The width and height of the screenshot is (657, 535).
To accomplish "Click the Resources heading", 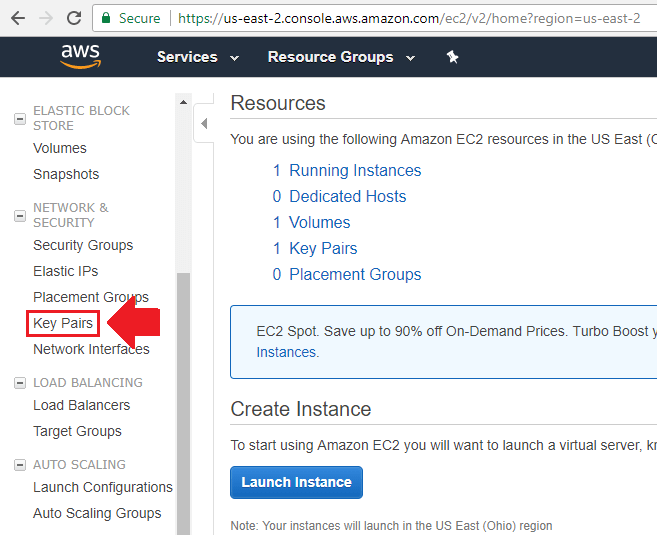I will click(x=278, y=103).
